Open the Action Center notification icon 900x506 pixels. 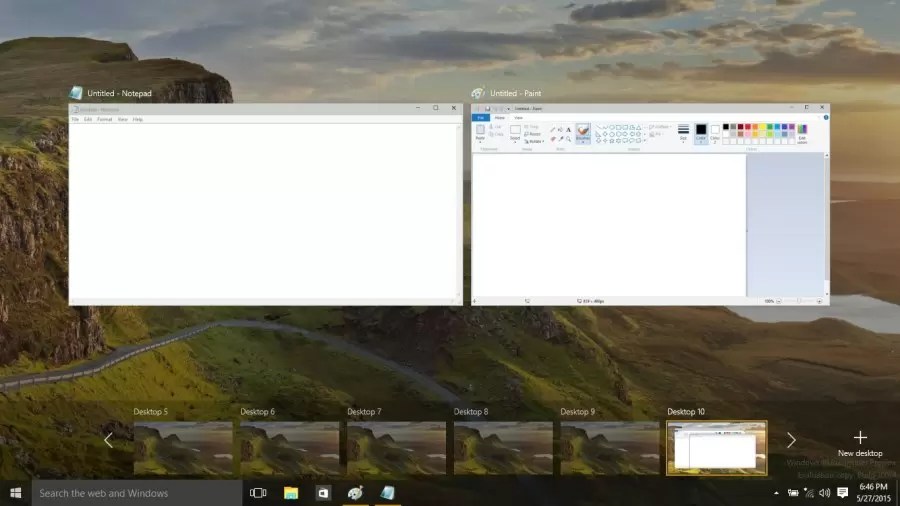tap(842, 493)
